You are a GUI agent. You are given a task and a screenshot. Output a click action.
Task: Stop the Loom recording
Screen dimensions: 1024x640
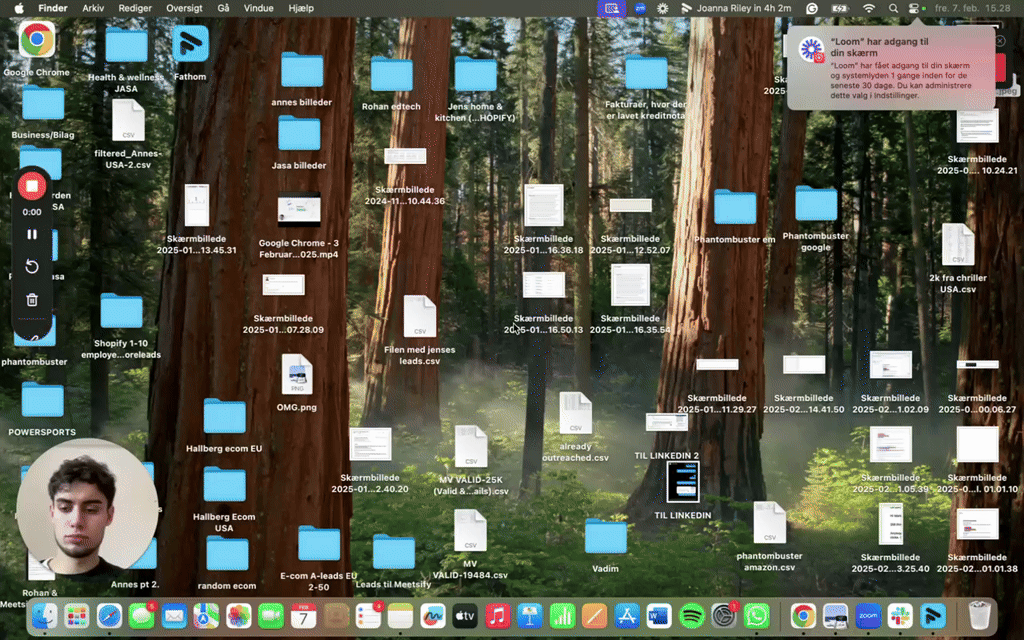[31, 187]
